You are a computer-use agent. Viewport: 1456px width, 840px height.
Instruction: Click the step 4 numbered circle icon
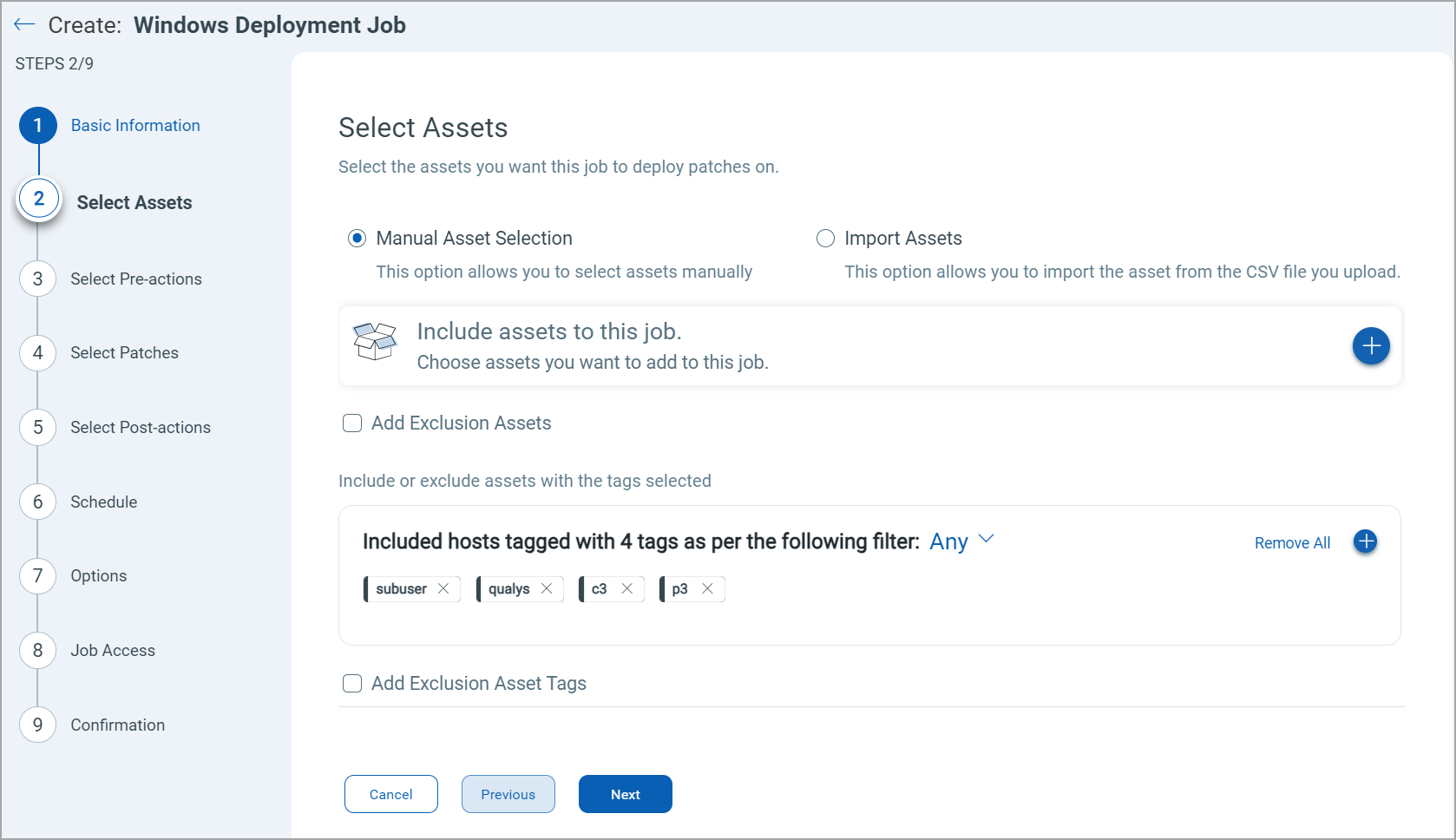(37, 352)
